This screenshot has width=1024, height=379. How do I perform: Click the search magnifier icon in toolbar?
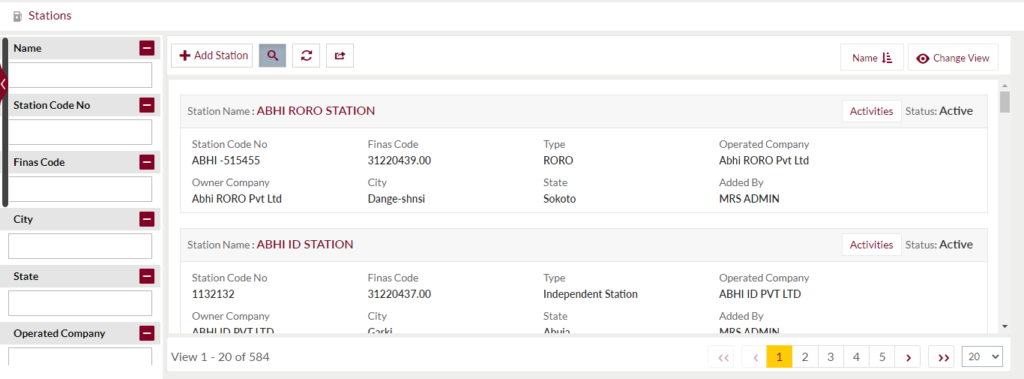pyautogui.click(x=273, y=56)
